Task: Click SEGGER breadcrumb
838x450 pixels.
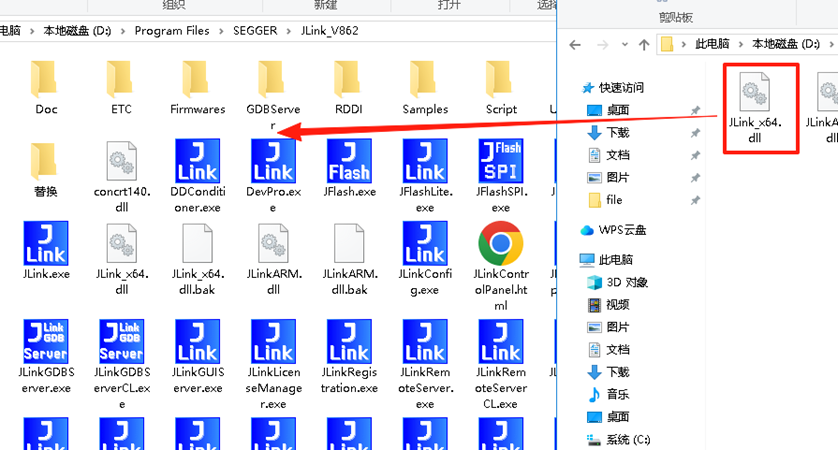Action: (x=255, y=31)
